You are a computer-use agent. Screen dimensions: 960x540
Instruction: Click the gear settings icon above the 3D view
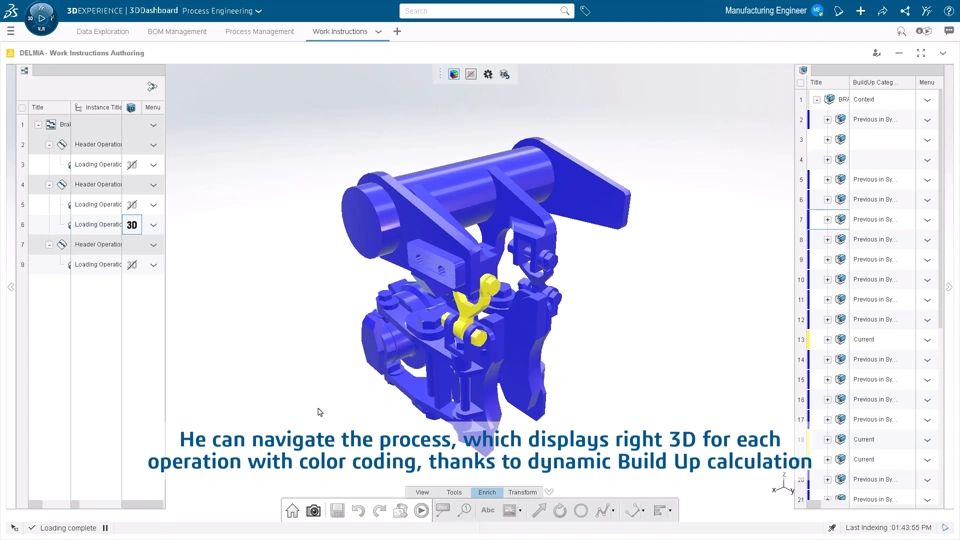[488, 74]
